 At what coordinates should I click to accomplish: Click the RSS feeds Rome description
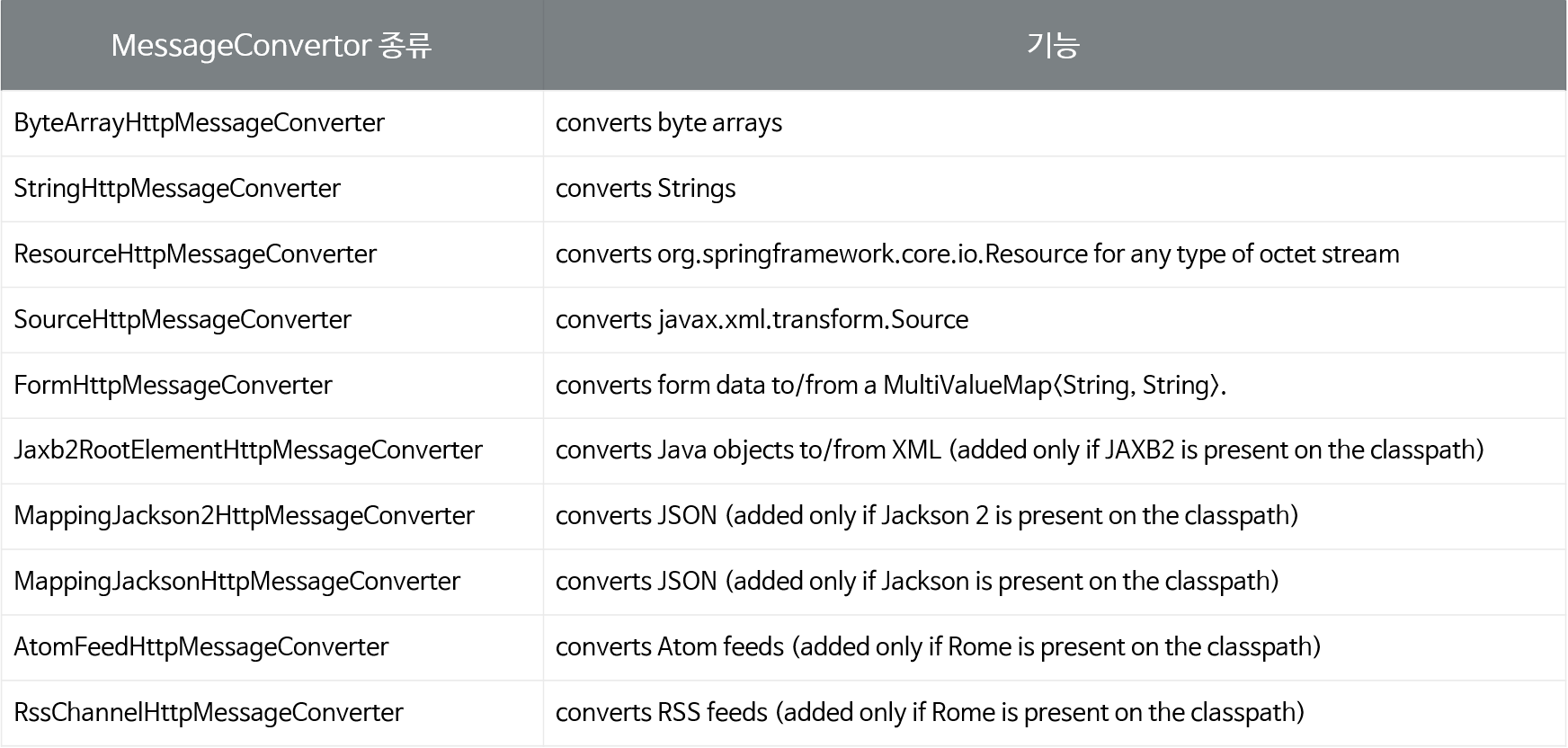coord(930,713)
